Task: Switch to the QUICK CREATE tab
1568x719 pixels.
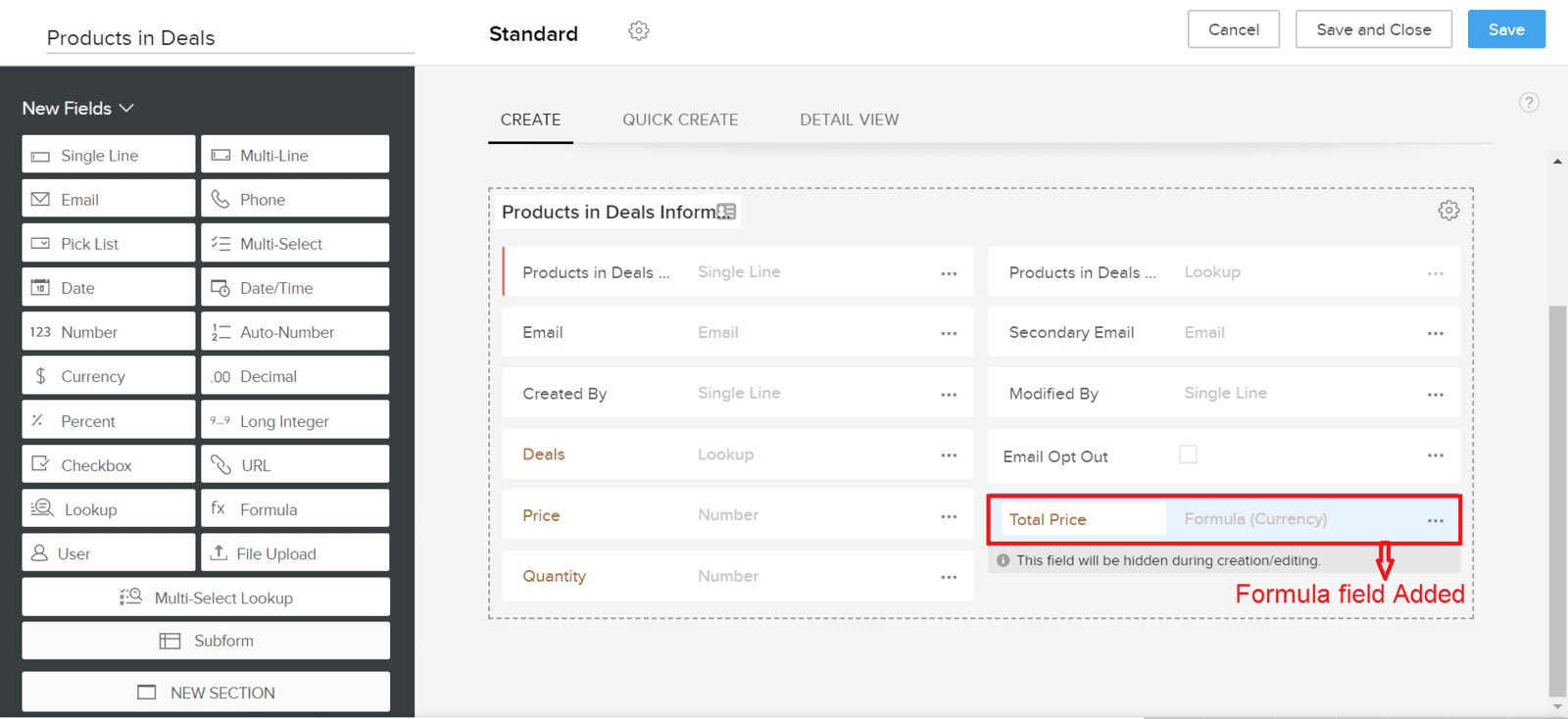Action: 680,120
